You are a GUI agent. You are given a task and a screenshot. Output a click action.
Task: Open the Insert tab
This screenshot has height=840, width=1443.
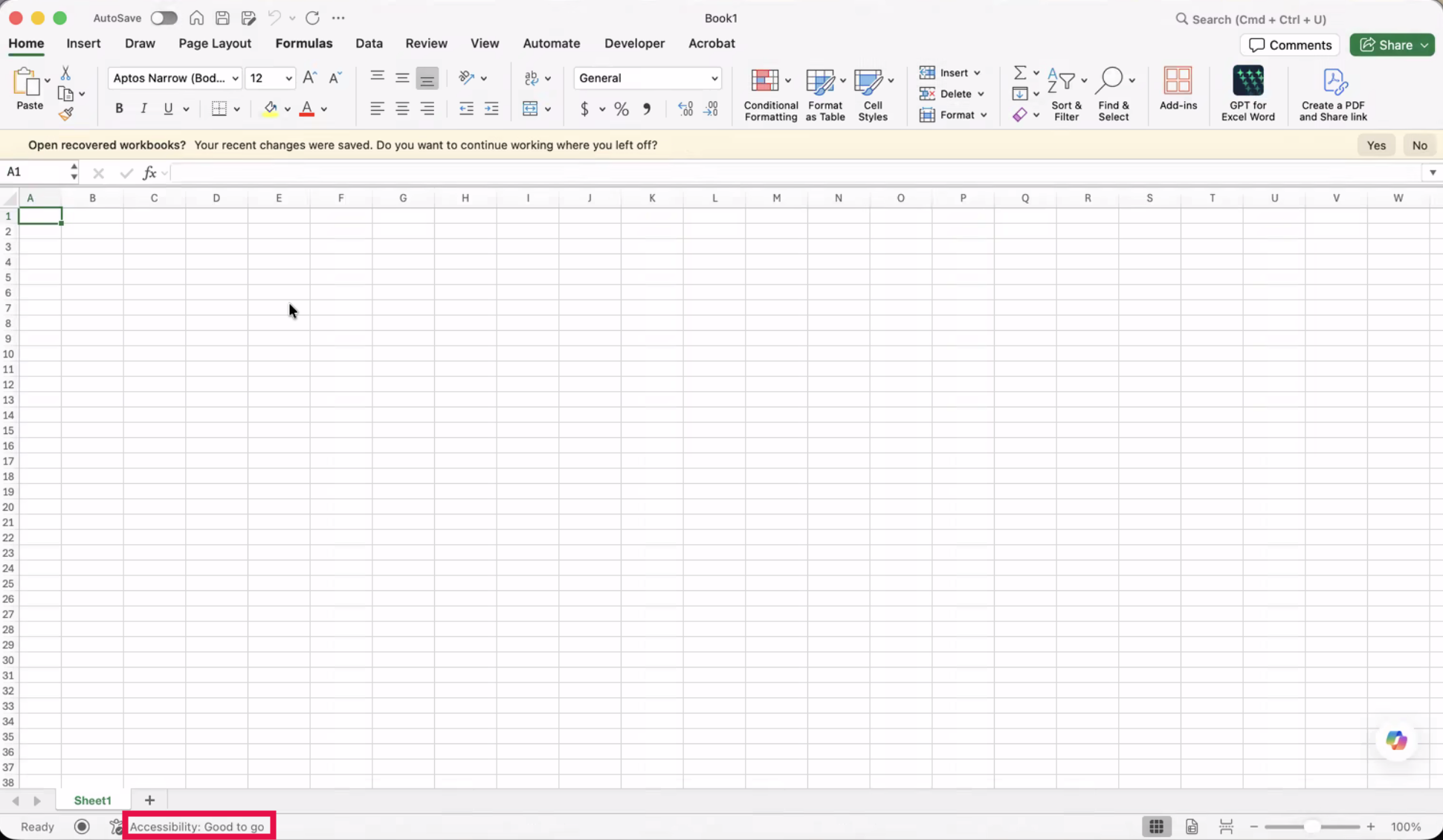coord(83,43)
